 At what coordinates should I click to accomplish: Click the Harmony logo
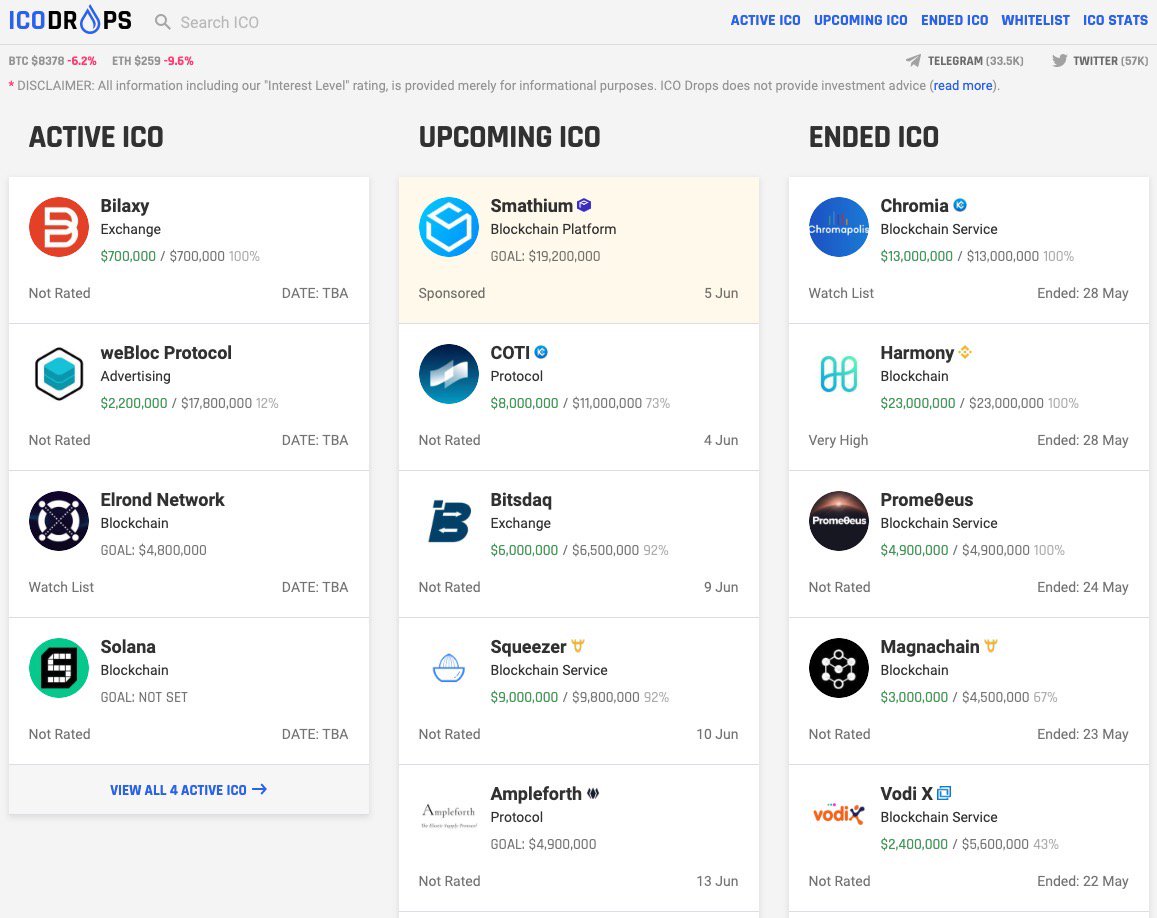(x=838, y=374)
